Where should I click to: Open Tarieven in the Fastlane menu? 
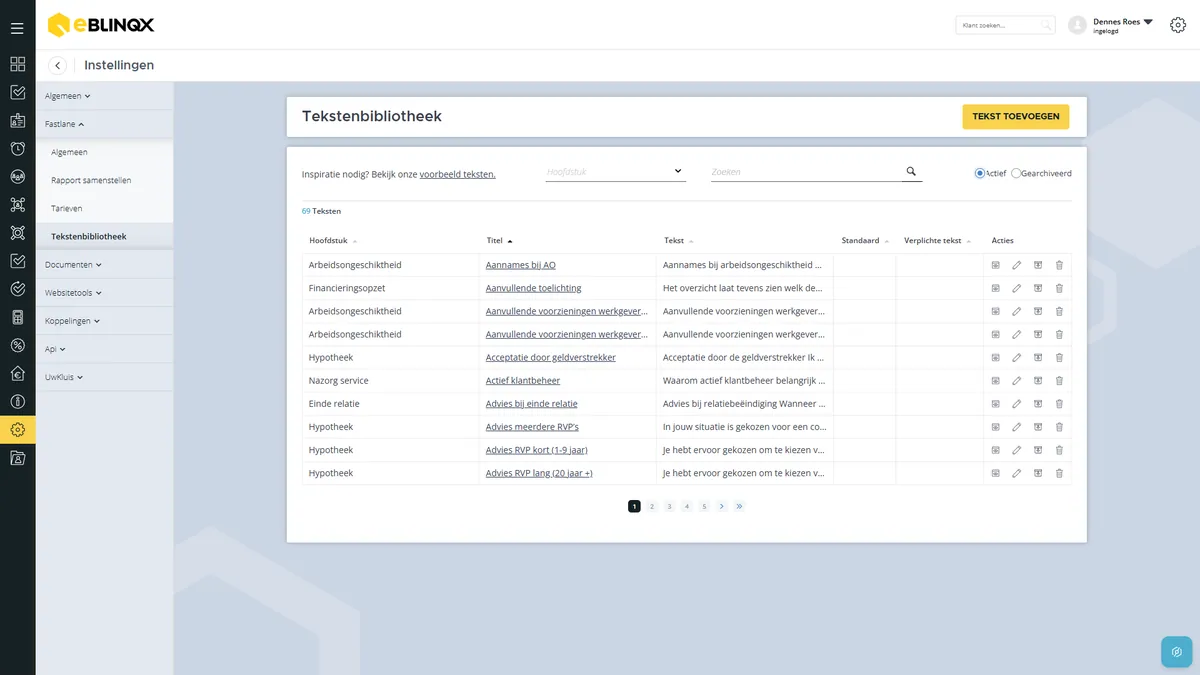66,208
